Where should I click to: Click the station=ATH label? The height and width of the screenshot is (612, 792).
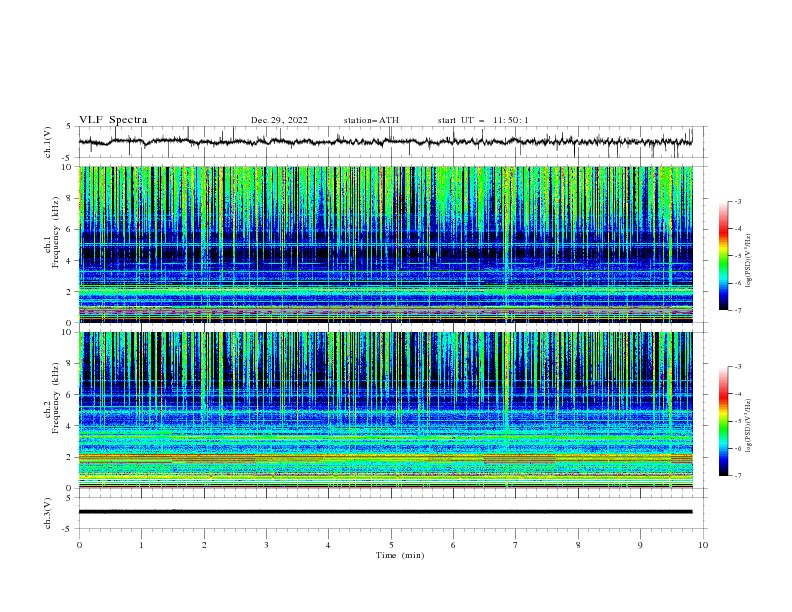click(371, 120)
